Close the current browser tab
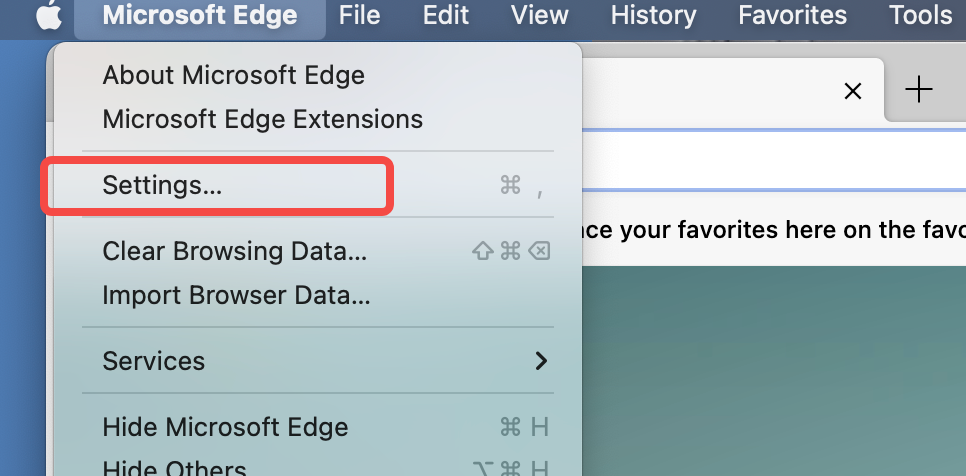 click(853, 91)
